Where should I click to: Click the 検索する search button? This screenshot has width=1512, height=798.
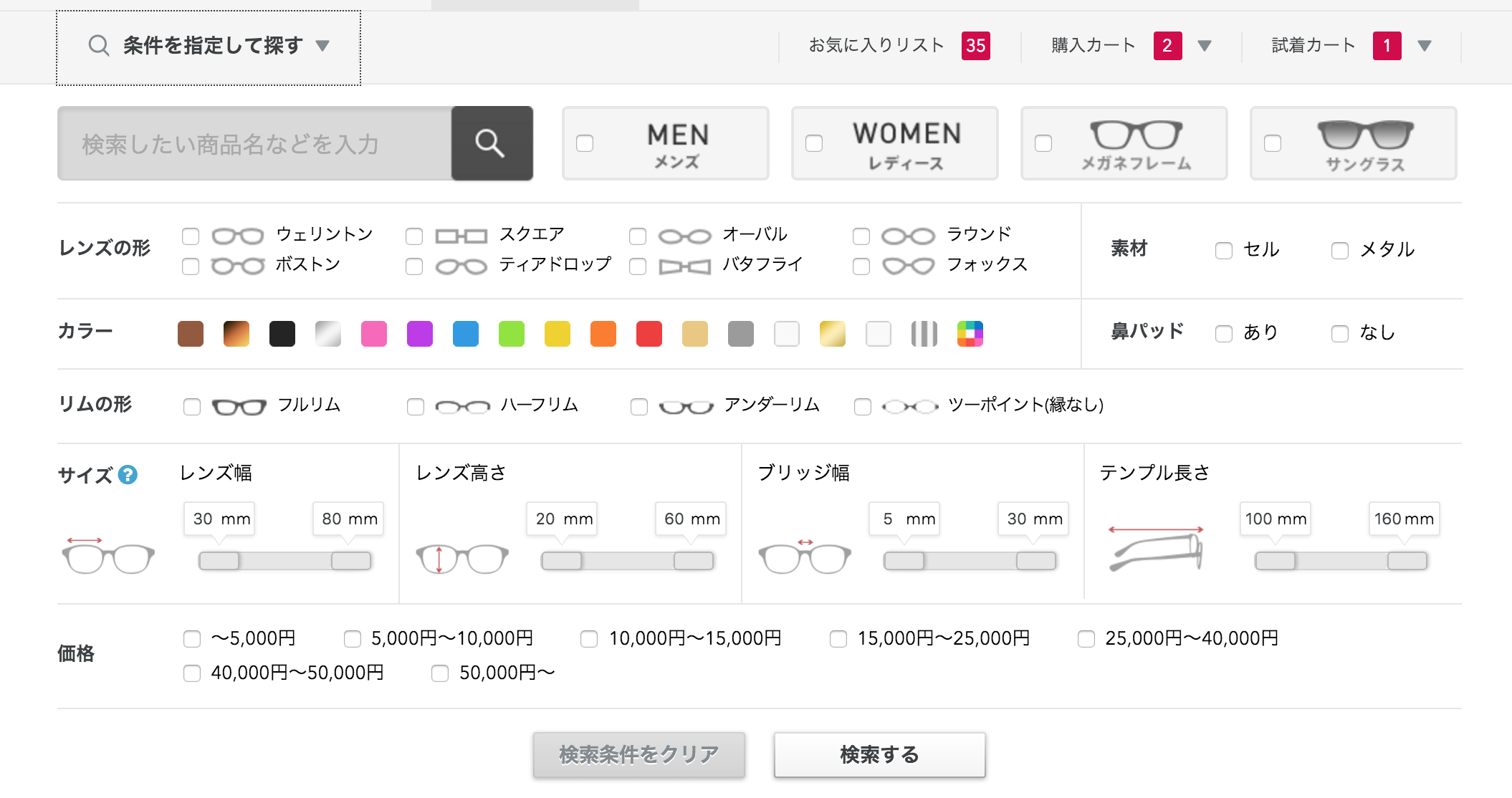879,754
